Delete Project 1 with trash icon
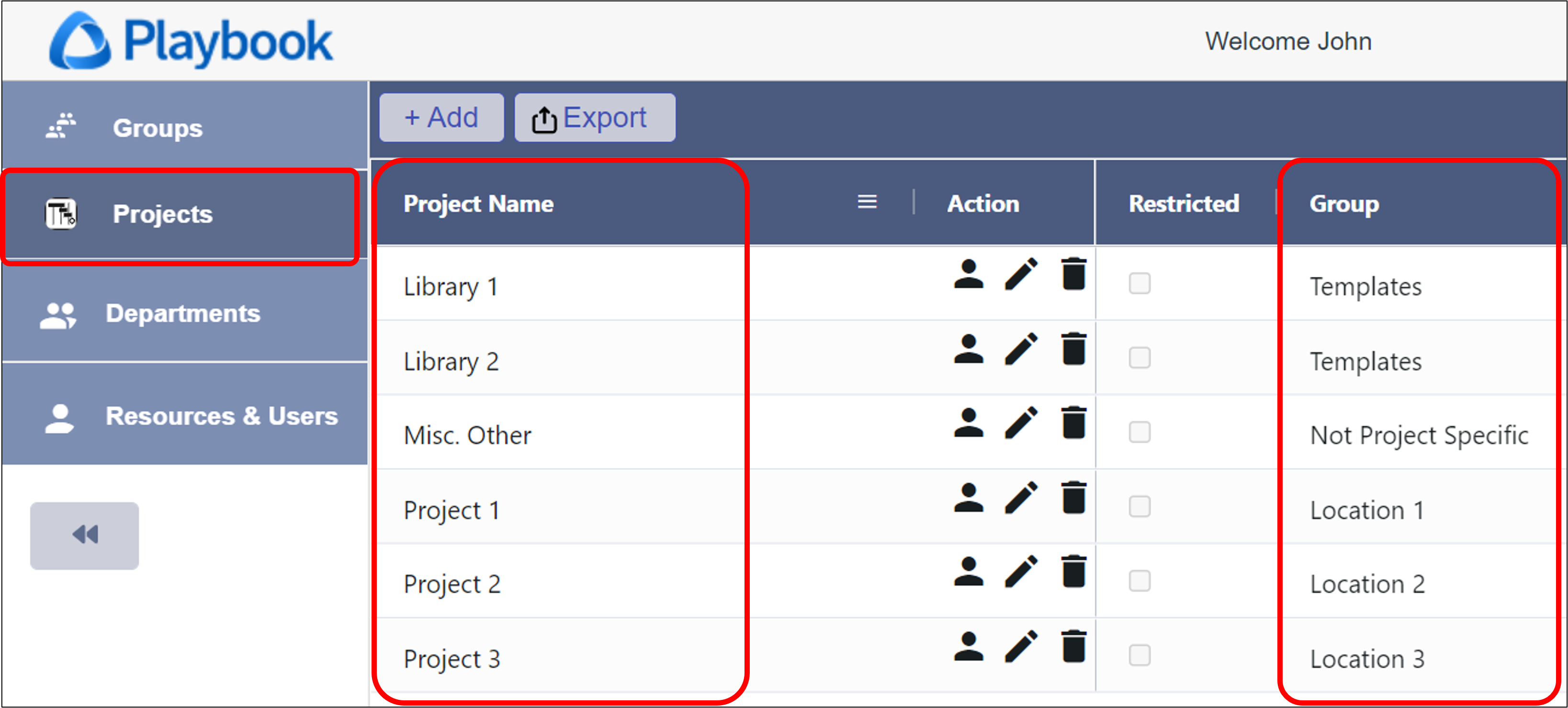The width and height of the screenshot is (1568, 708). 1074,498
